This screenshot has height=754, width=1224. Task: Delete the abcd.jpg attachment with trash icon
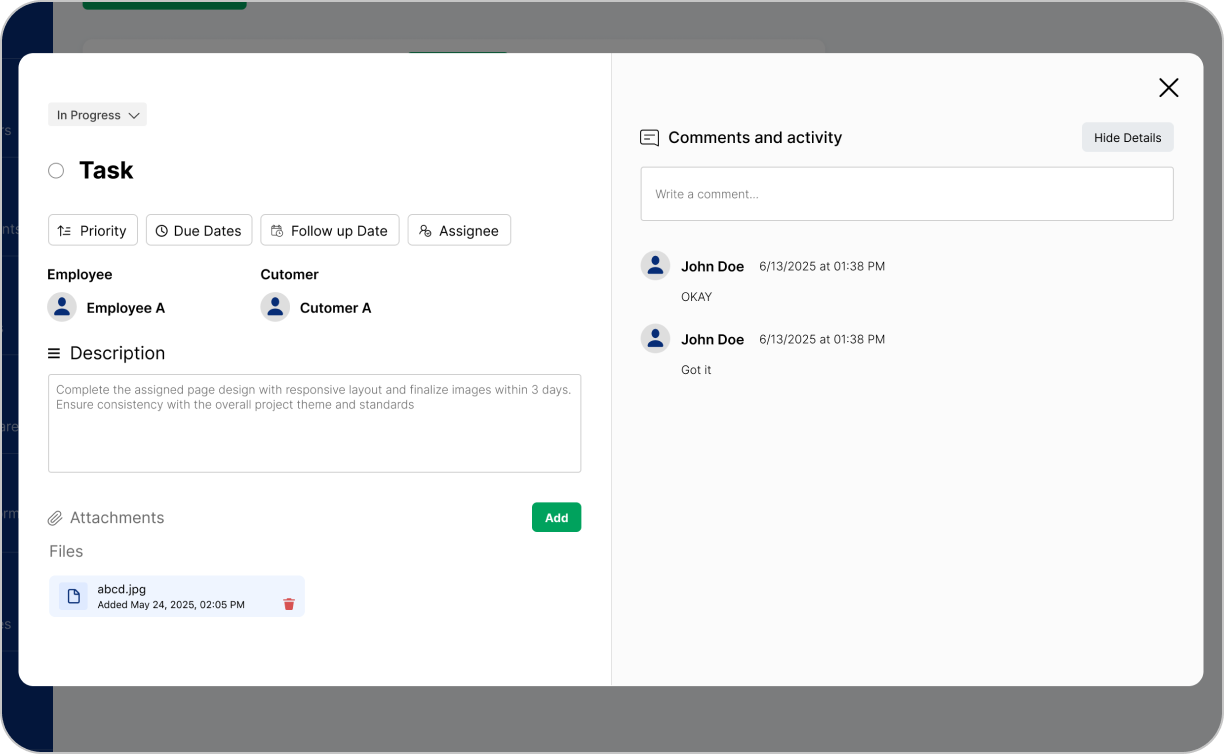point(289,604)
